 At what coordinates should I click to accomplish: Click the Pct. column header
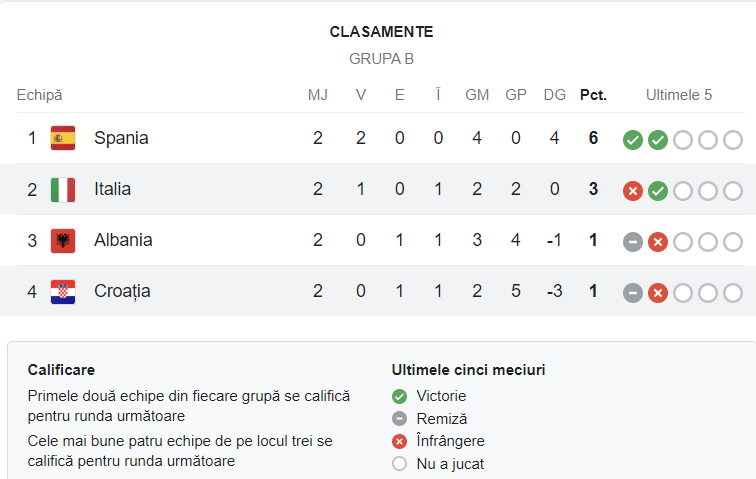click(x=593, y=95)
